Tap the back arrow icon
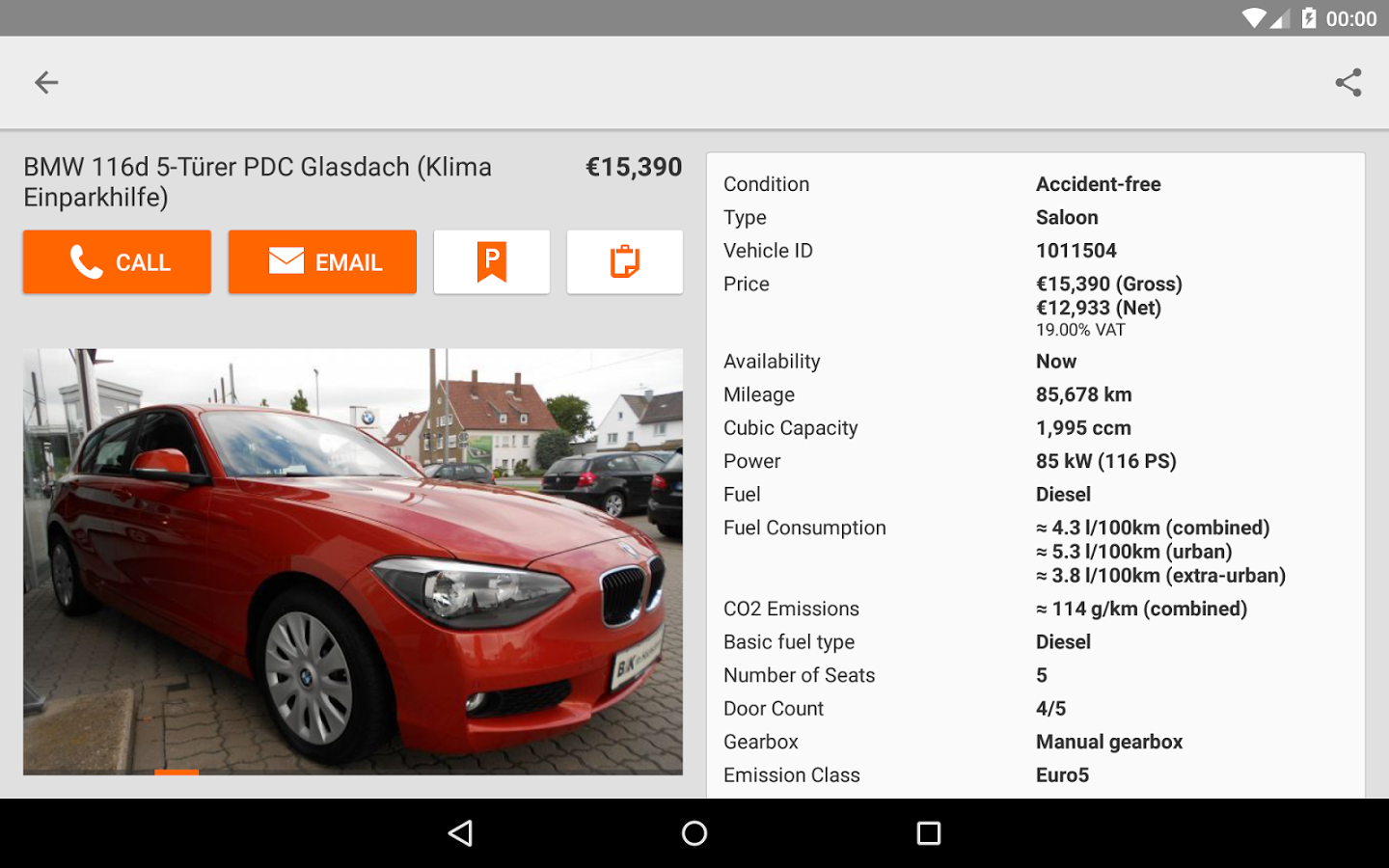The width and height of the screenshot is (1389, 868). [x=46, y=83]
